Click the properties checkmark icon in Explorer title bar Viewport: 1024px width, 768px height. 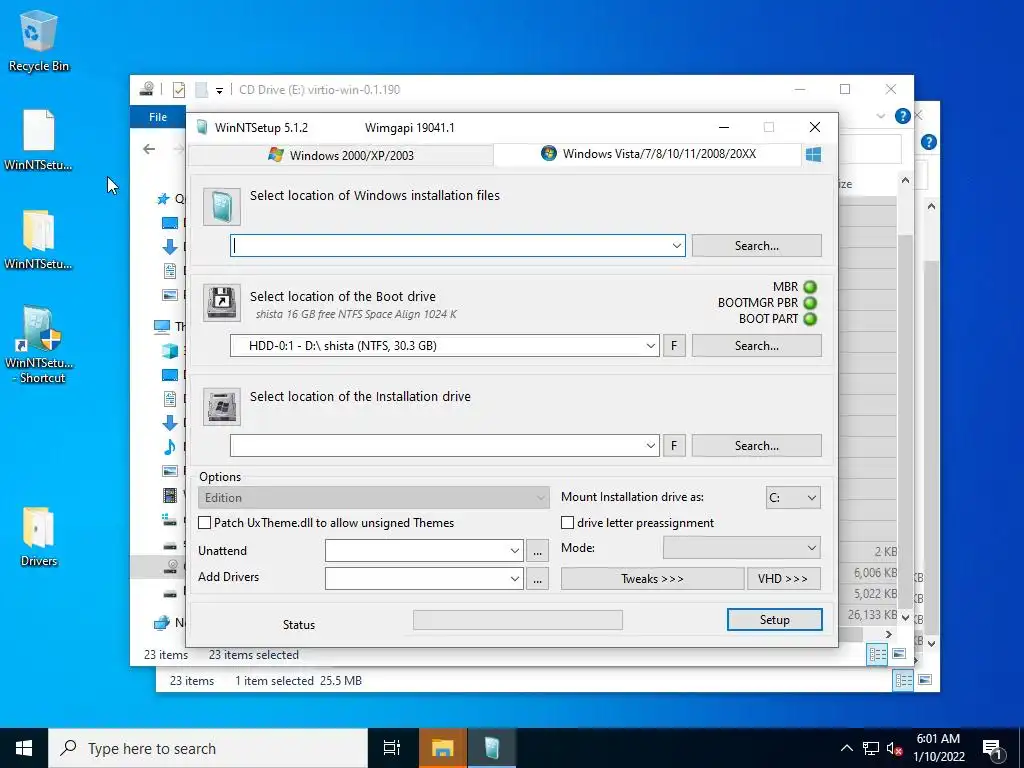178,90
